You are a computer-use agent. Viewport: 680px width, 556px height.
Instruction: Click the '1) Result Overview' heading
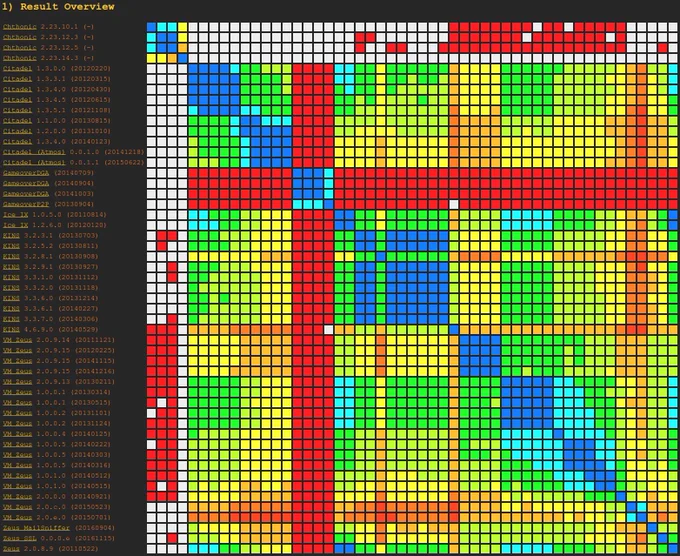click(x=58, y=7)
